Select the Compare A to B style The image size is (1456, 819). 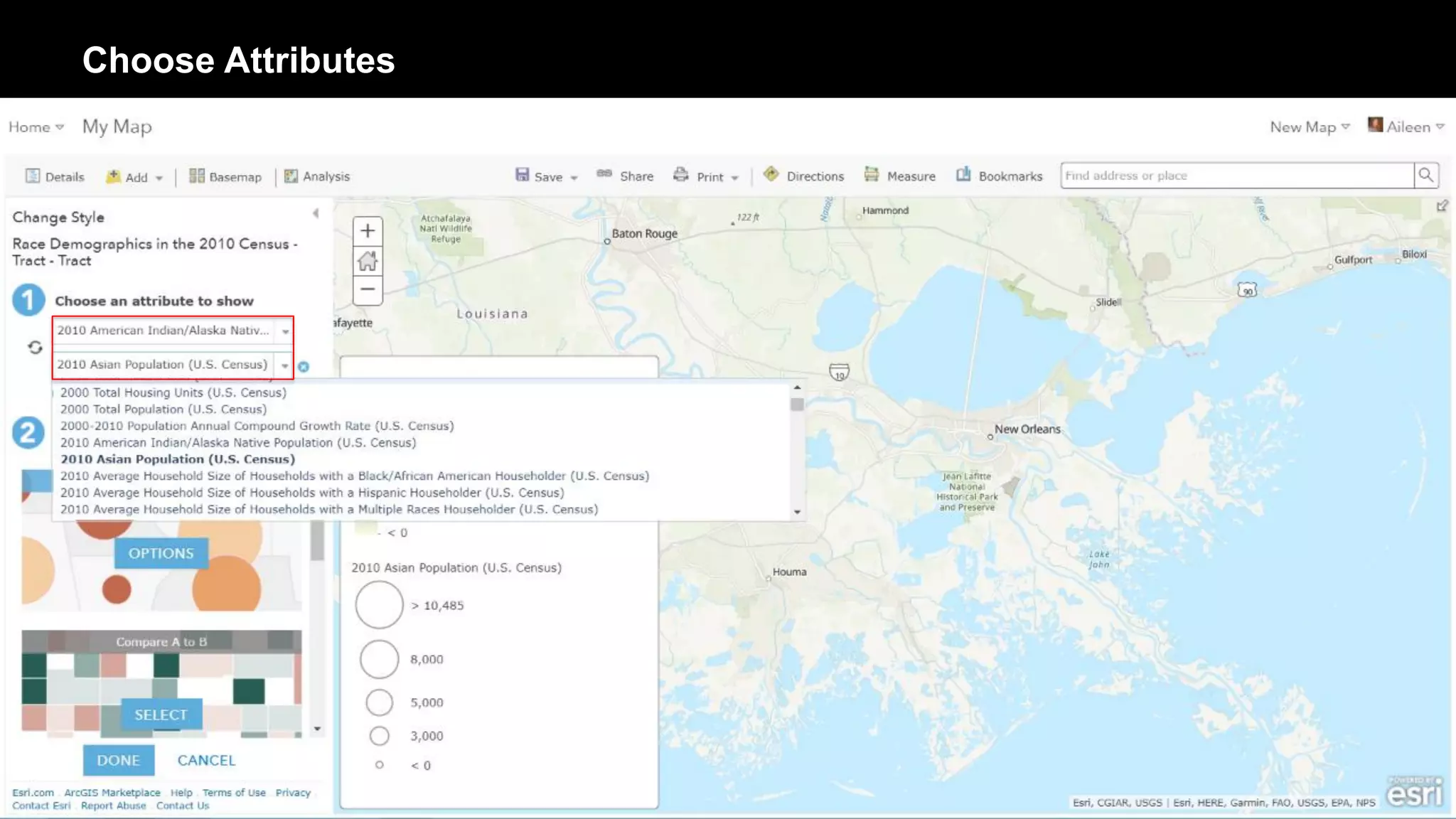[161, 714]
